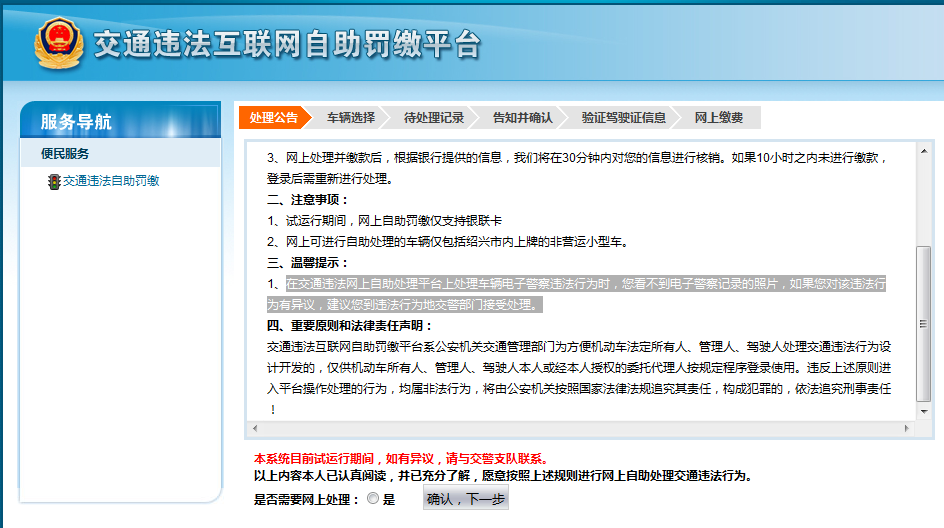This screenshot has height=528, width=944.
Task: Click the traffic light icon in sidebar
Action: click(x=53, y=182)
